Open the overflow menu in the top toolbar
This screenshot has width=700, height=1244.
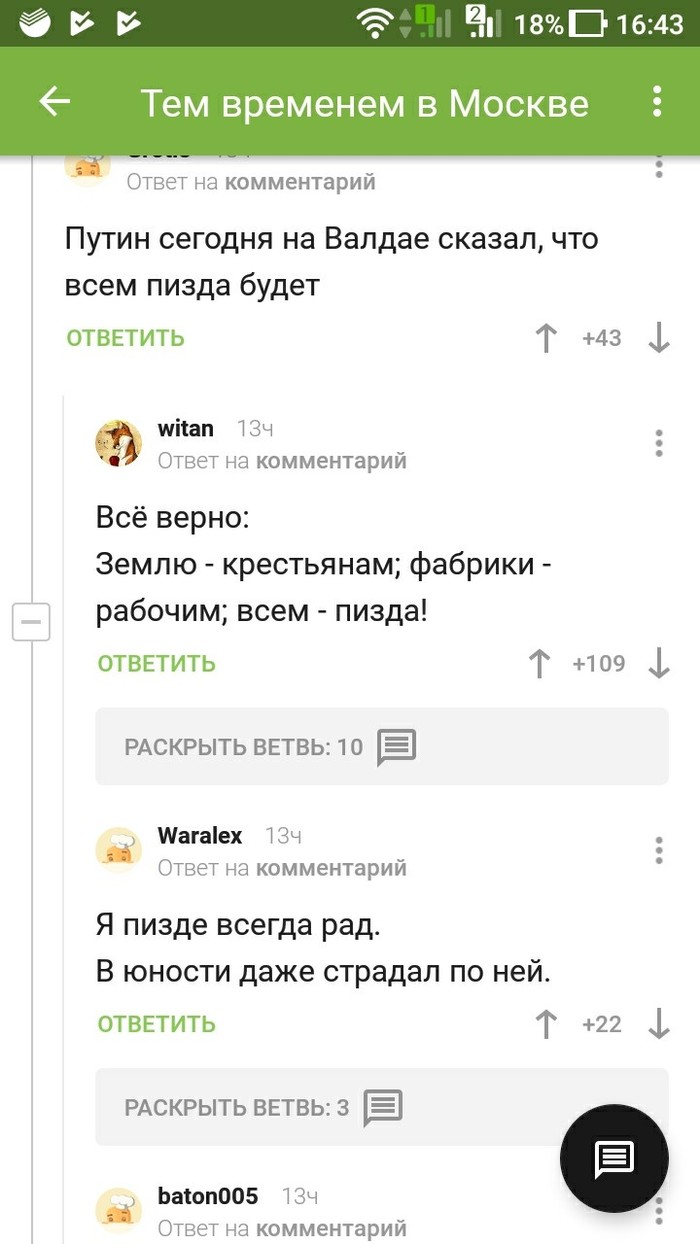(x=657, y=101)
